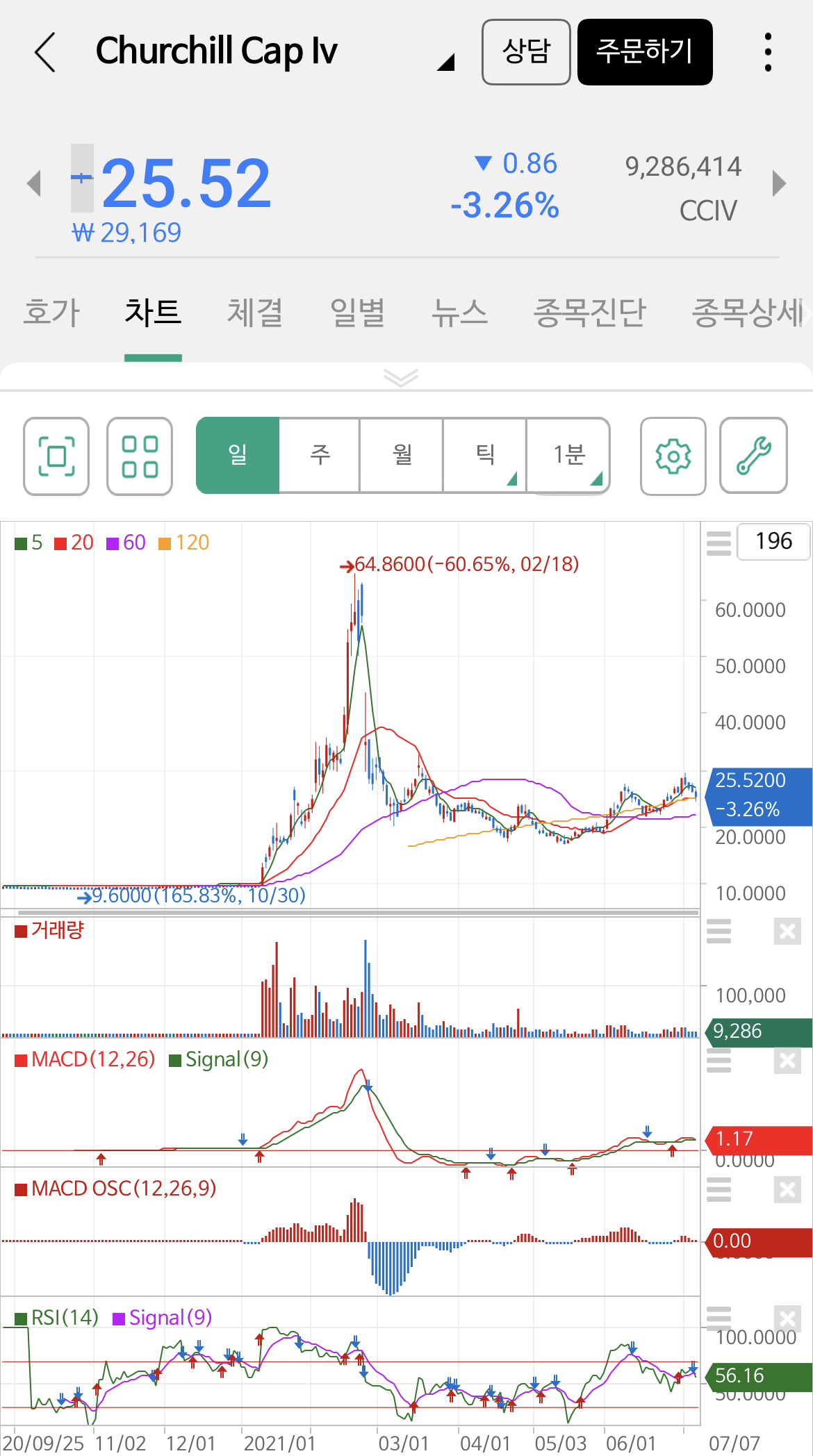Toggle the 5-day moving average legend
813x1456 pixels.
click(28, 543)
